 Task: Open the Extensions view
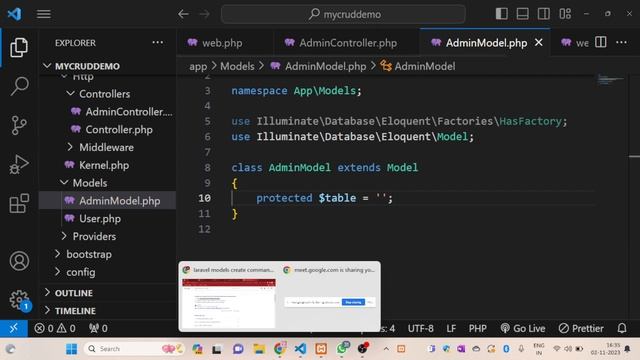point(19,203)
